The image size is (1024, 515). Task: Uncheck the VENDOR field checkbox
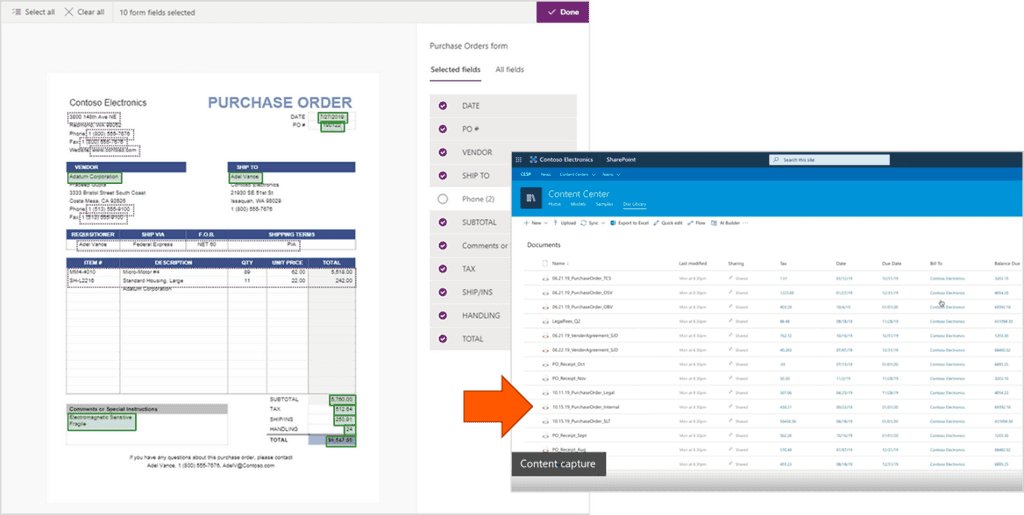[x=443, y=152]
